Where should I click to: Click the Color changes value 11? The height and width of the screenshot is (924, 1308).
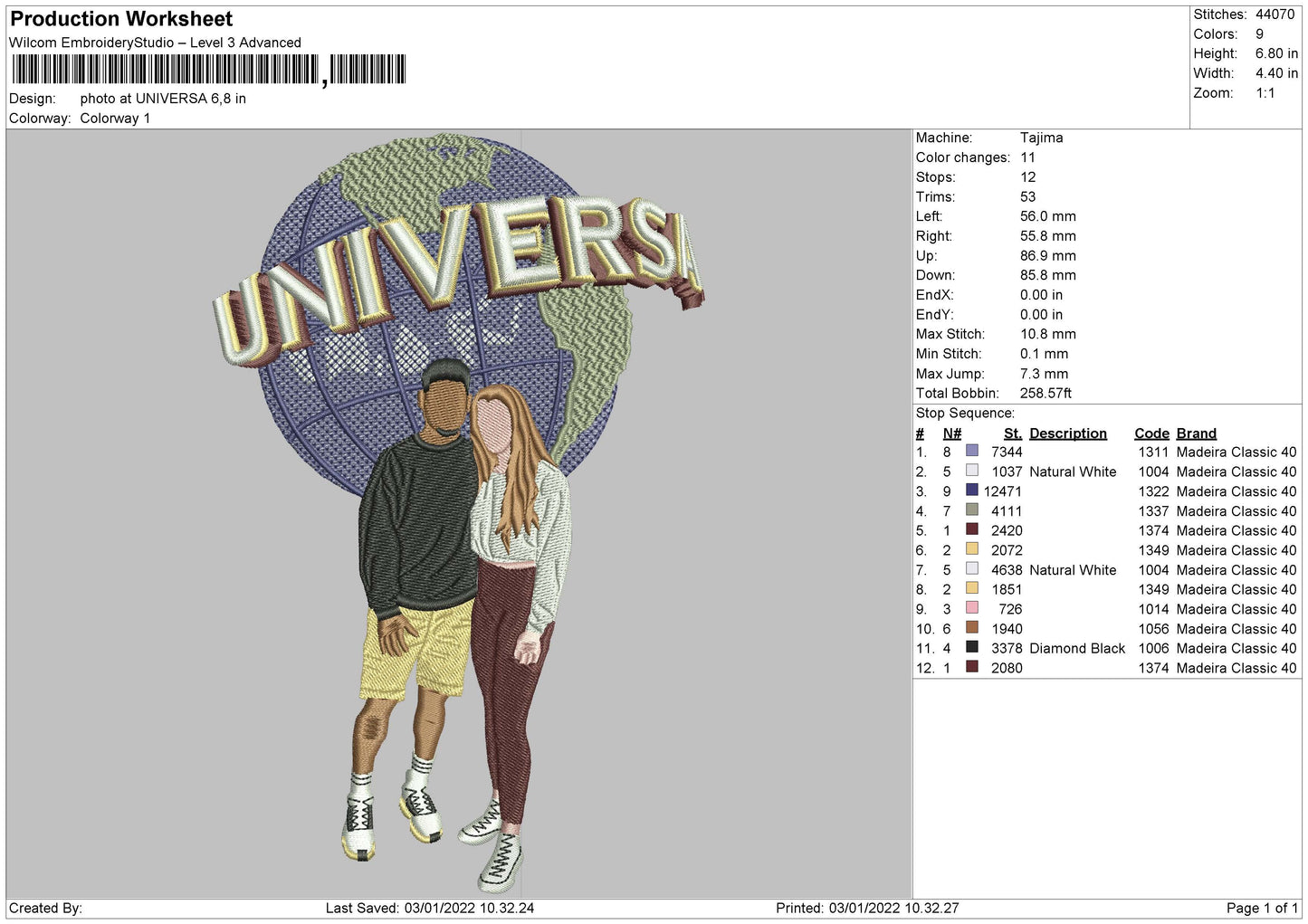(1027, 157)
